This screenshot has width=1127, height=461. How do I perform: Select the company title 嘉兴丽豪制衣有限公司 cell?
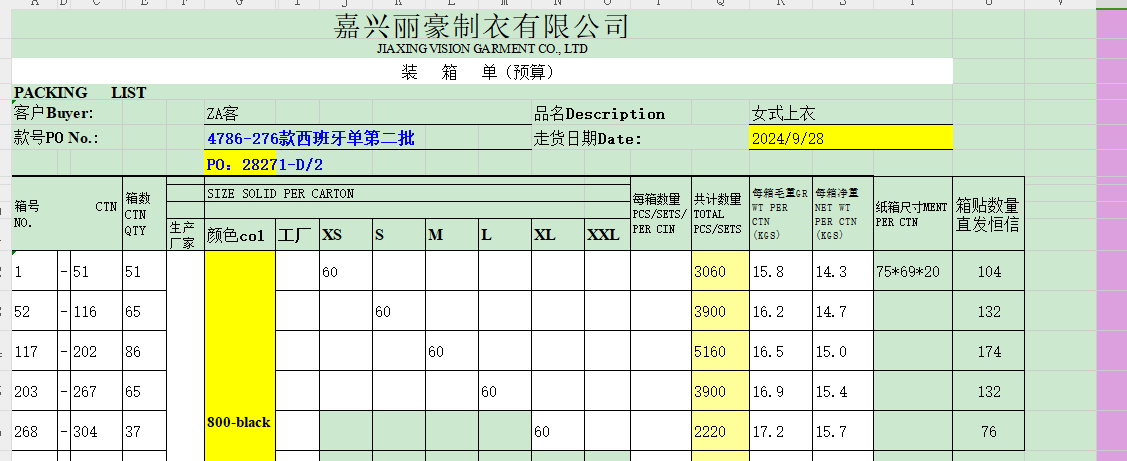click(x=481, y=27)
